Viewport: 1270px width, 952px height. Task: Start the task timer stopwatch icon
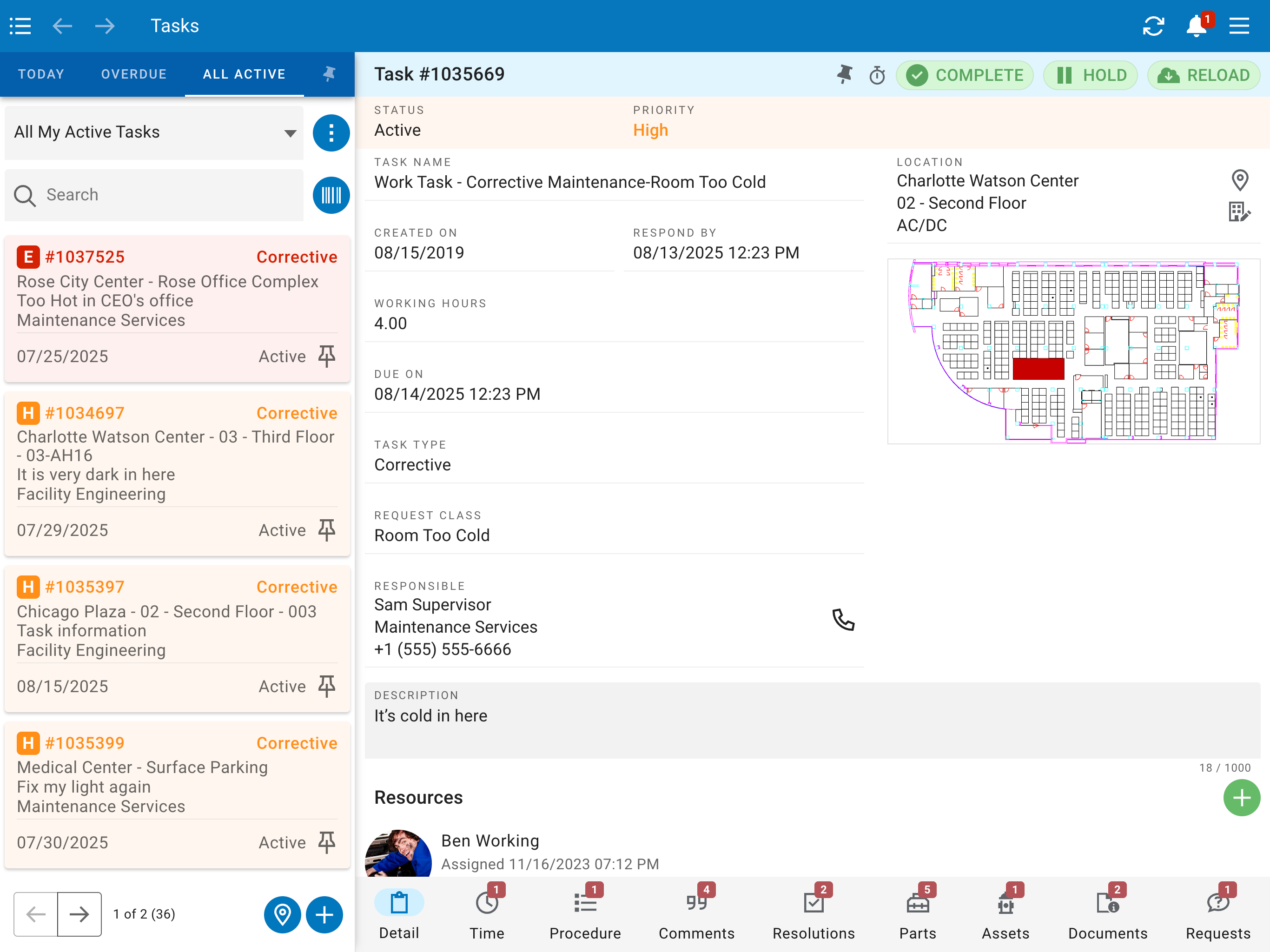click(x=877, y=75)
